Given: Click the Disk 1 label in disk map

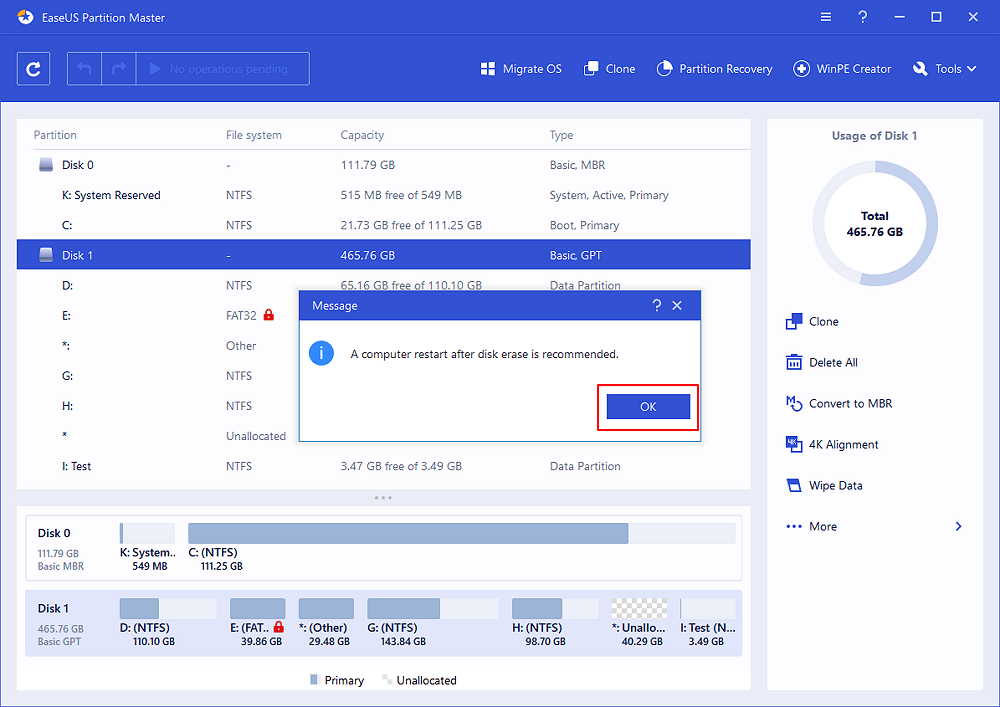Looking at the screenshot, I should pos(53,608).
